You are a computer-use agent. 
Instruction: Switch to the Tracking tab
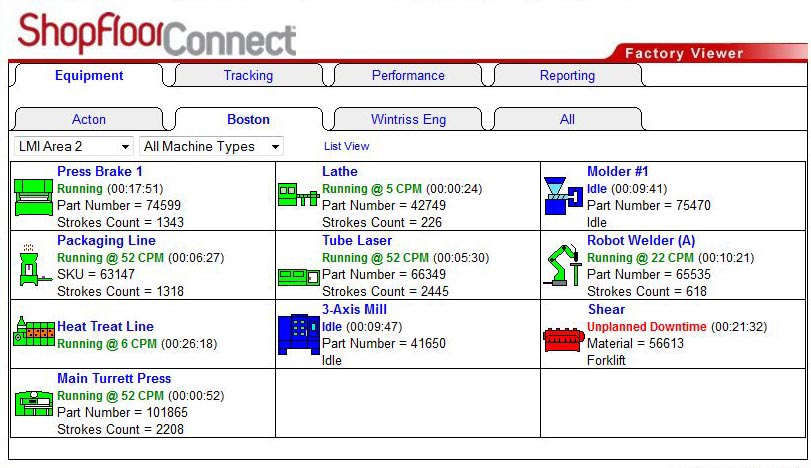(x=248, y=76)
